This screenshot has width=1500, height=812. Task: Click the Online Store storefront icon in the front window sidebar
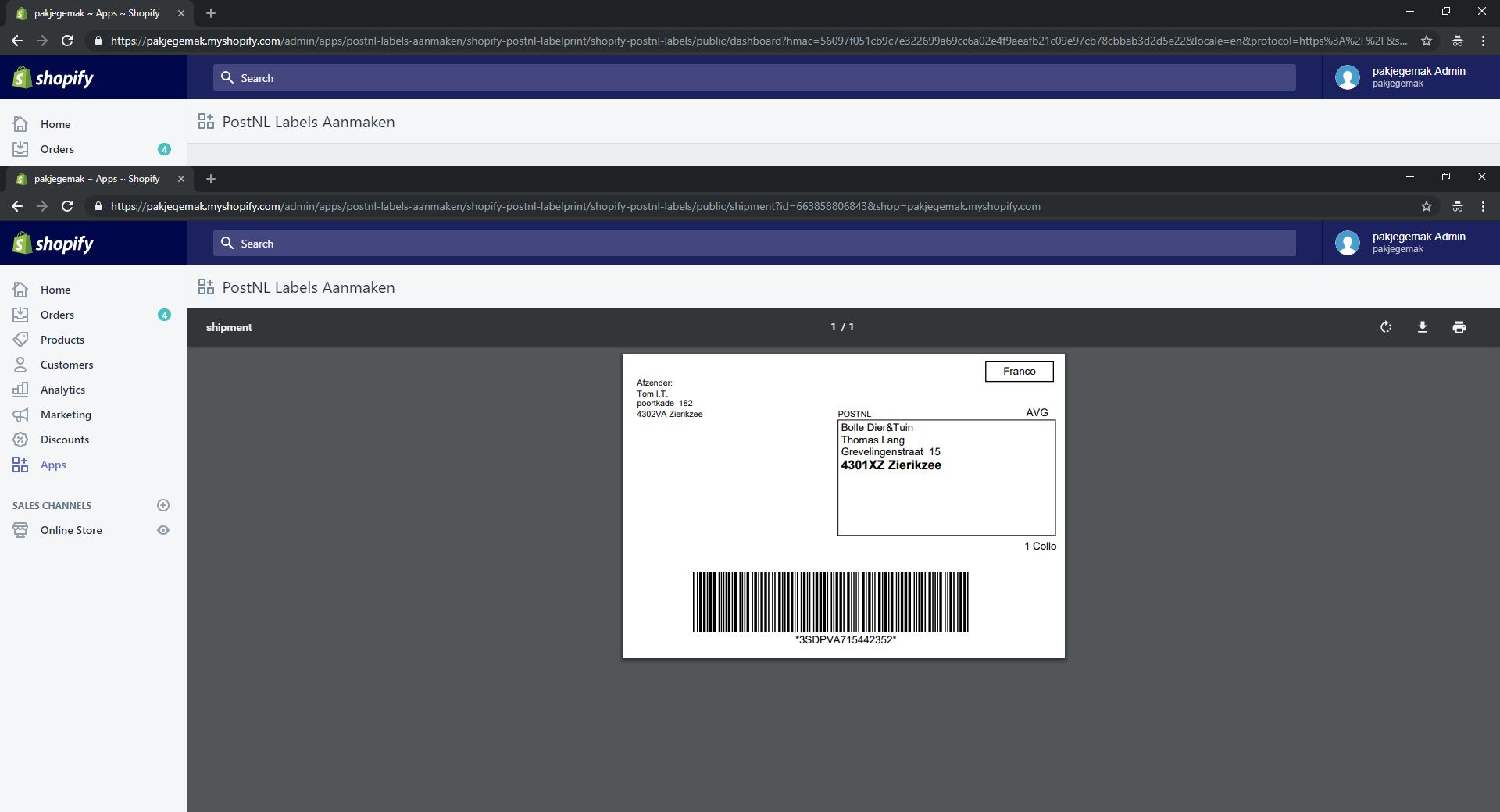20,530
